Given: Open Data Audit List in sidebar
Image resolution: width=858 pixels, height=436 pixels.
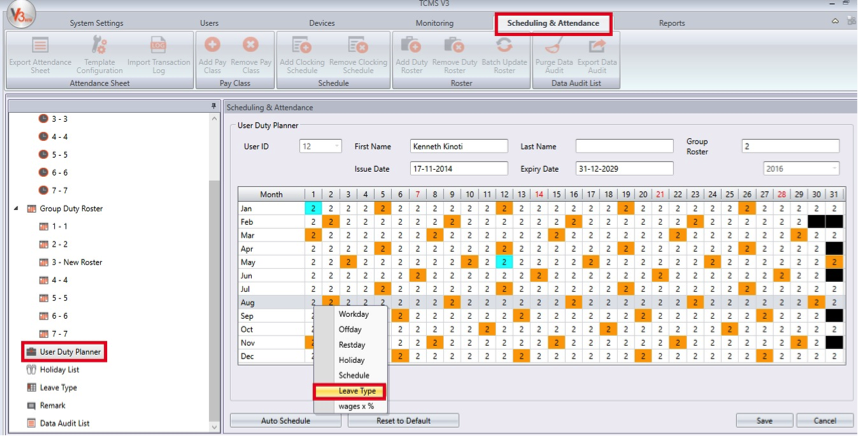Looking at the screenshot, I should (58, 423).
